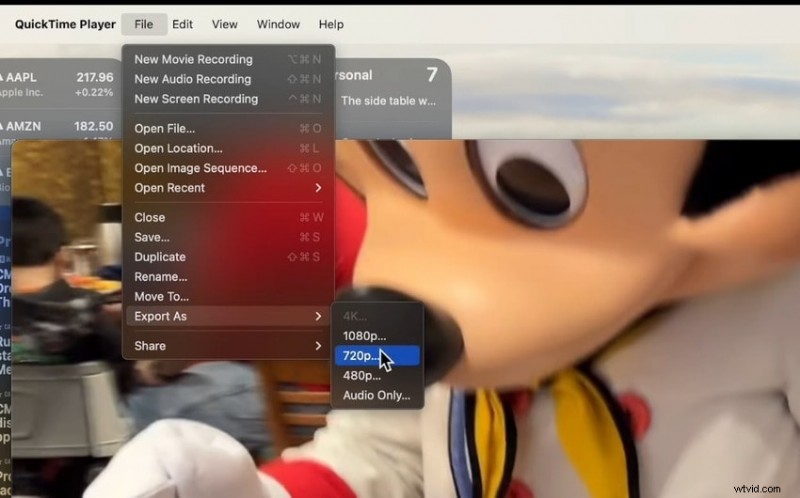Open the QuickTime Player app menu
The width and height of the screenshot is (800, 498).
(x=65, y=24)
